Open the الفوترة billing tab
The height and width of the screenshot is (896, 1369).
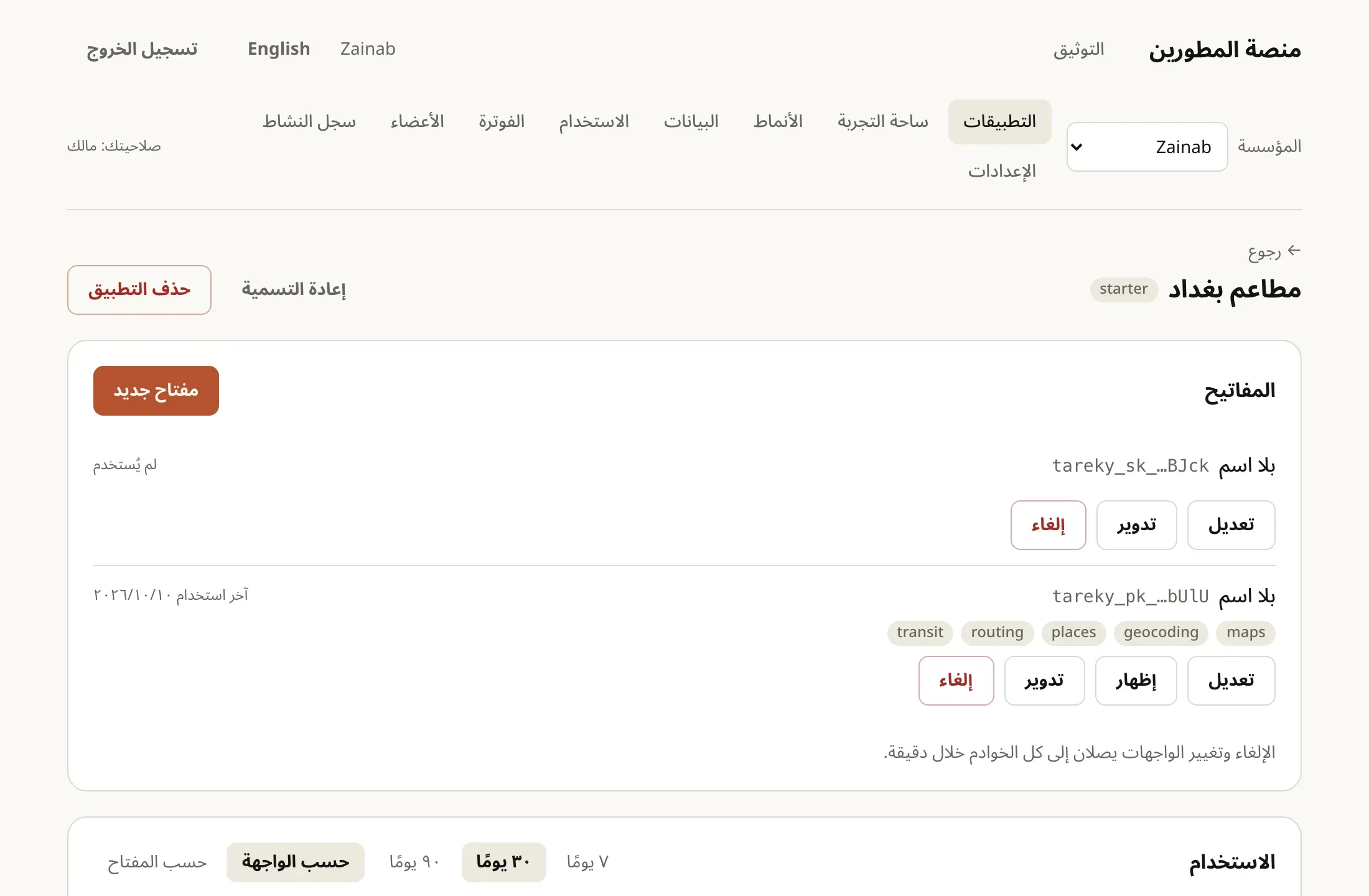click(x=502, y=122)
